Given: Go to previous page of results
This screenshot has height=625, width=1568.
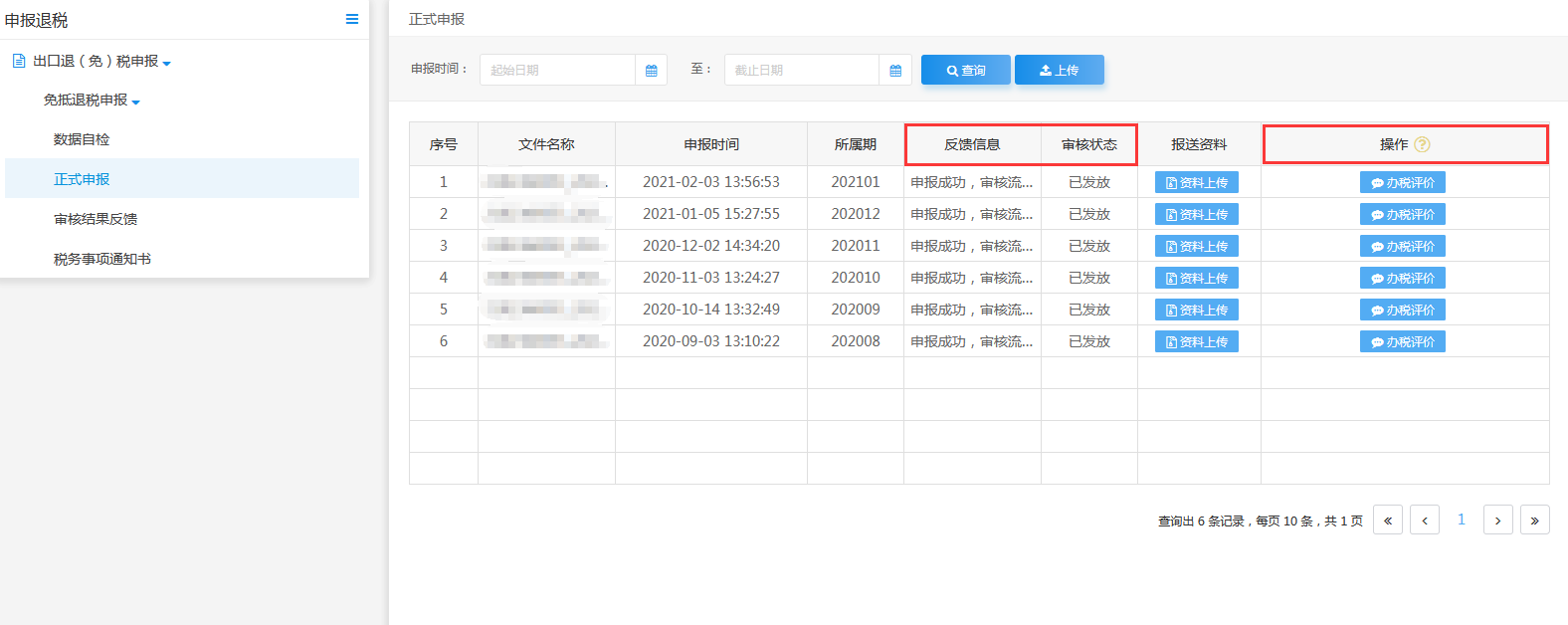Looking at the screenshot, I should click(x=1425, y=520).
